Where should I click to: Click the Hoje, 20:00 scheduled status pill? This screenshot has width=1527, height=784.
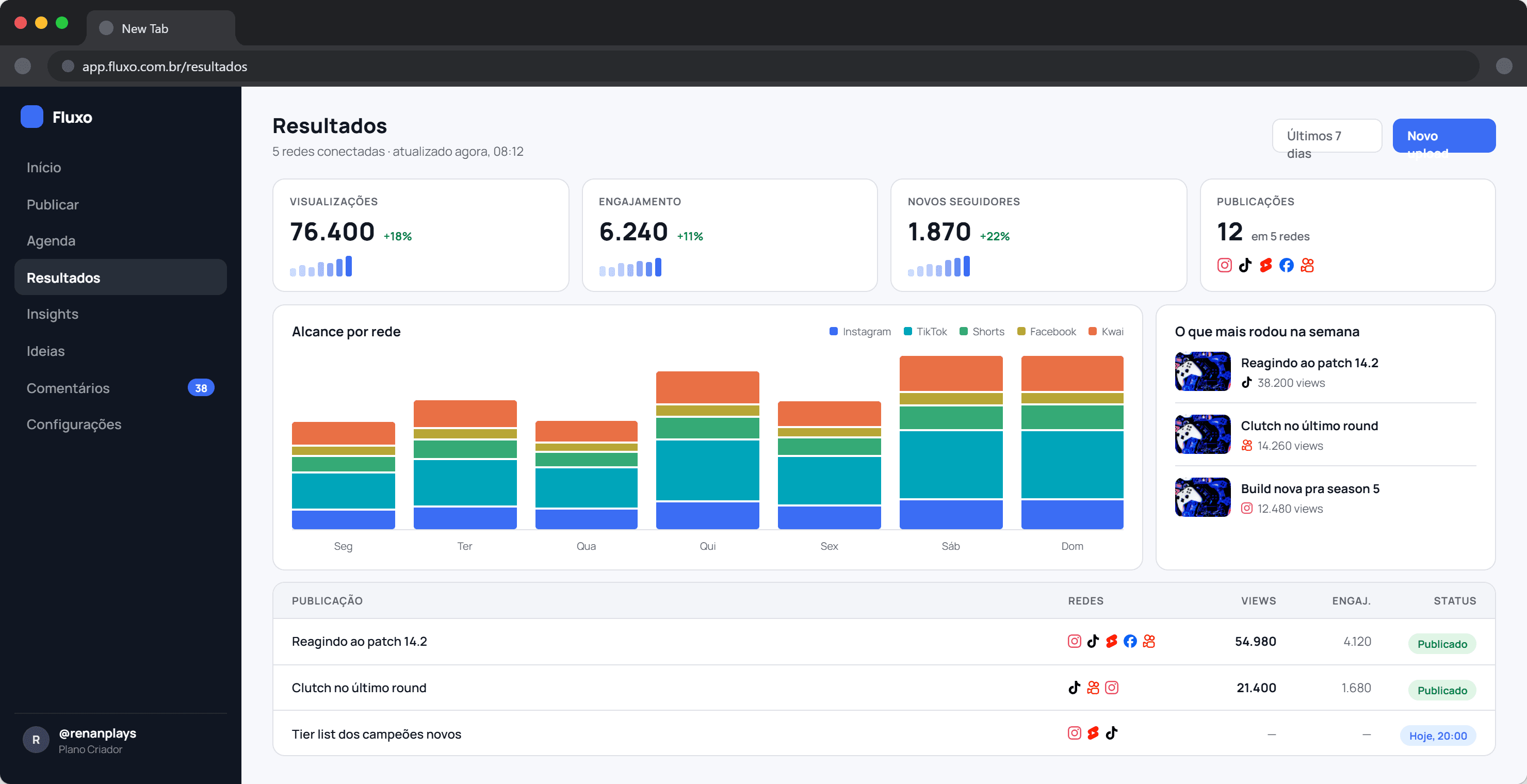pyautogui.click(x=1437, y=736)
